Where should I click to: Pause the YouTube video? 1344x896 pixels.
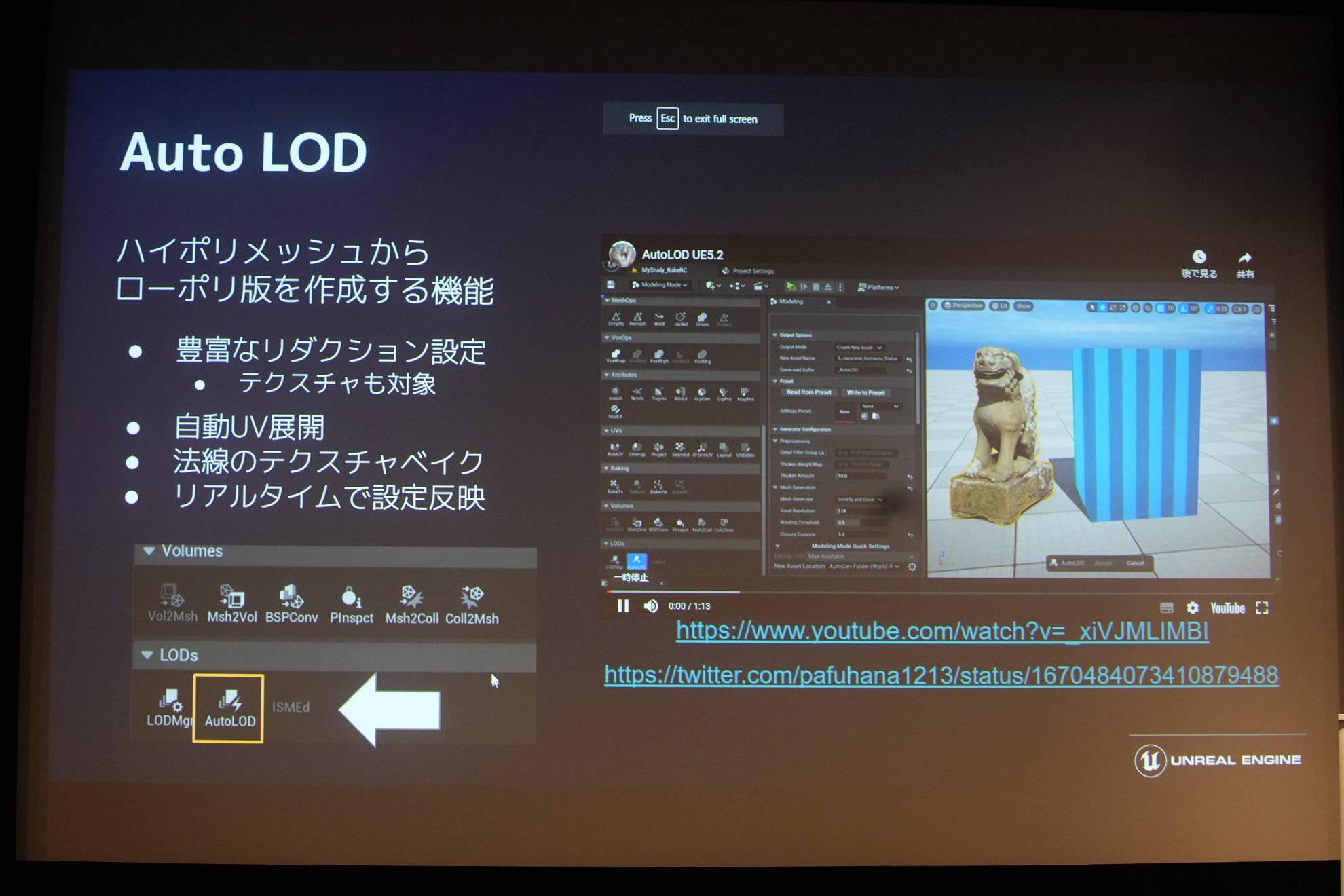[x=623, y=605]
